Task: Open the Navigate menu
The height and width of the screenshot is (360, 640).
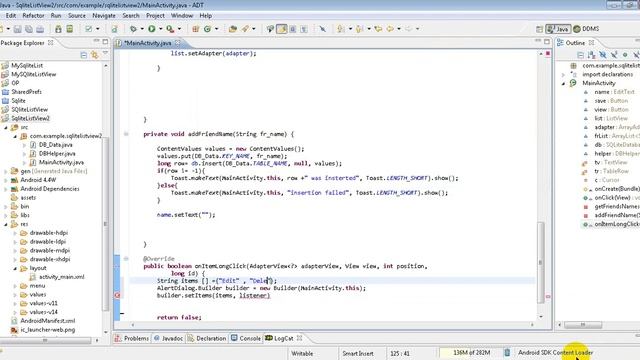Action: pyautogui.click(x=104, y=16)
